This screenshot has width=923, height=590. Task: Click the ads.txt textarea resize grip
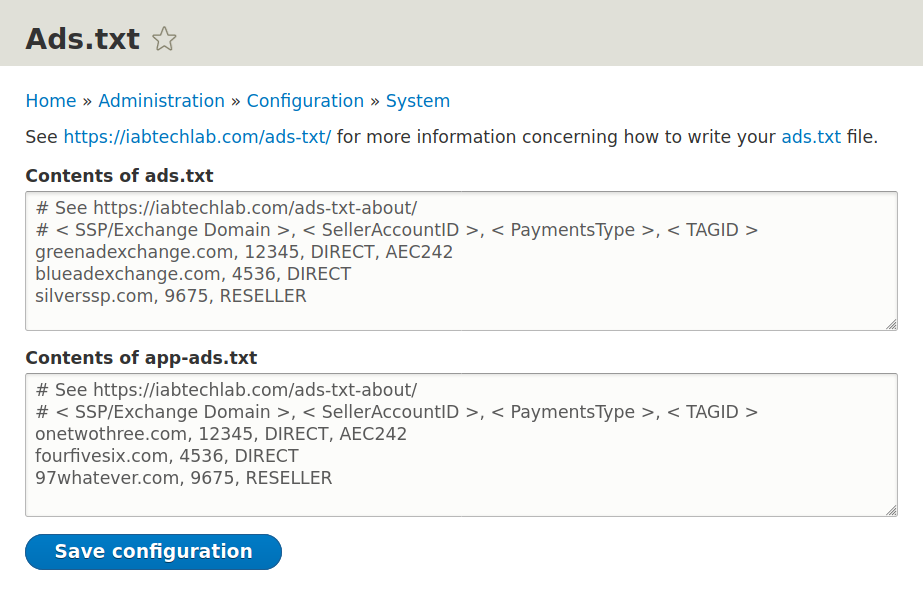coord(890,323)
